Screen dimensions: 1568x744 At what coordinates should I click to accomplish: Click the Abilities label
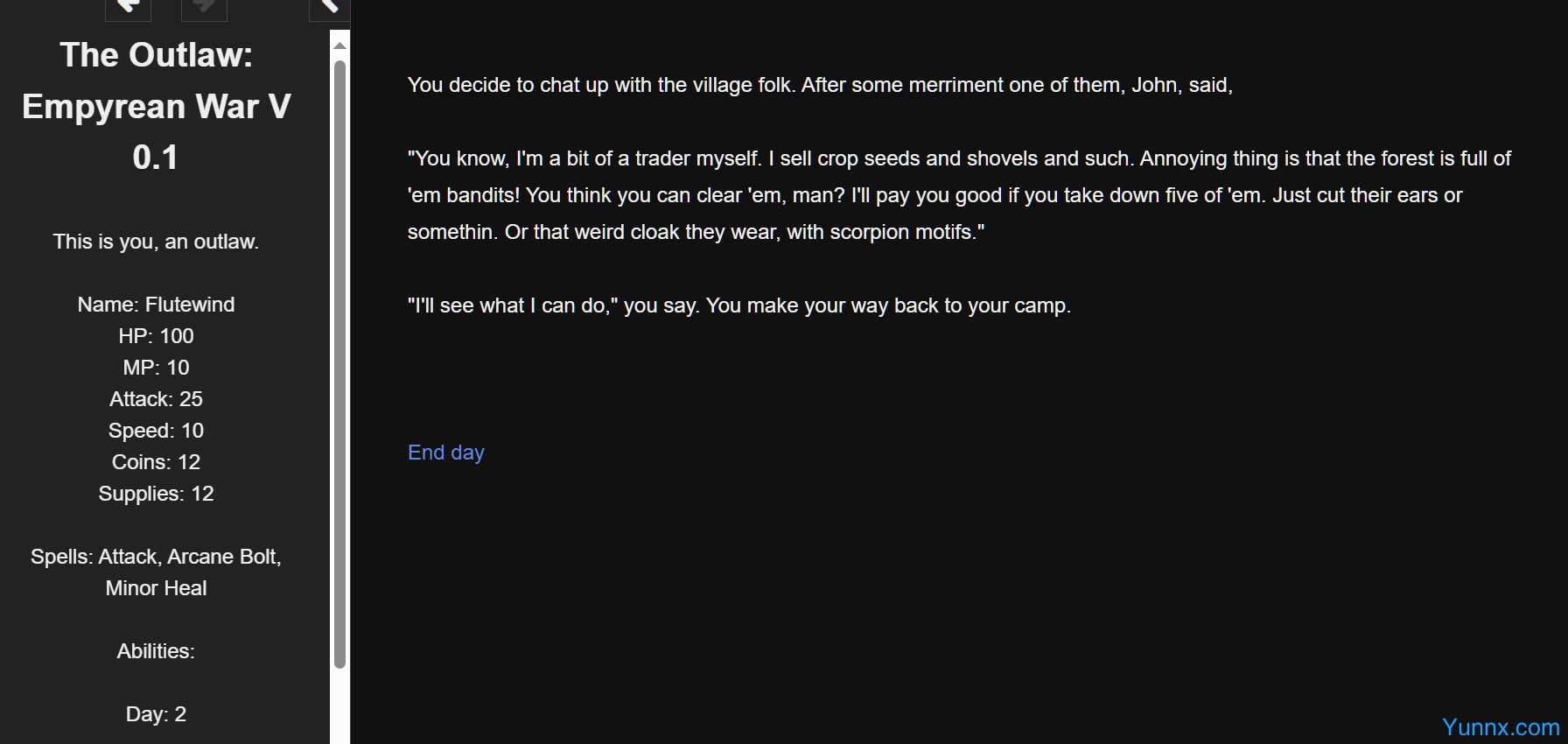click(x=156, y=651)
